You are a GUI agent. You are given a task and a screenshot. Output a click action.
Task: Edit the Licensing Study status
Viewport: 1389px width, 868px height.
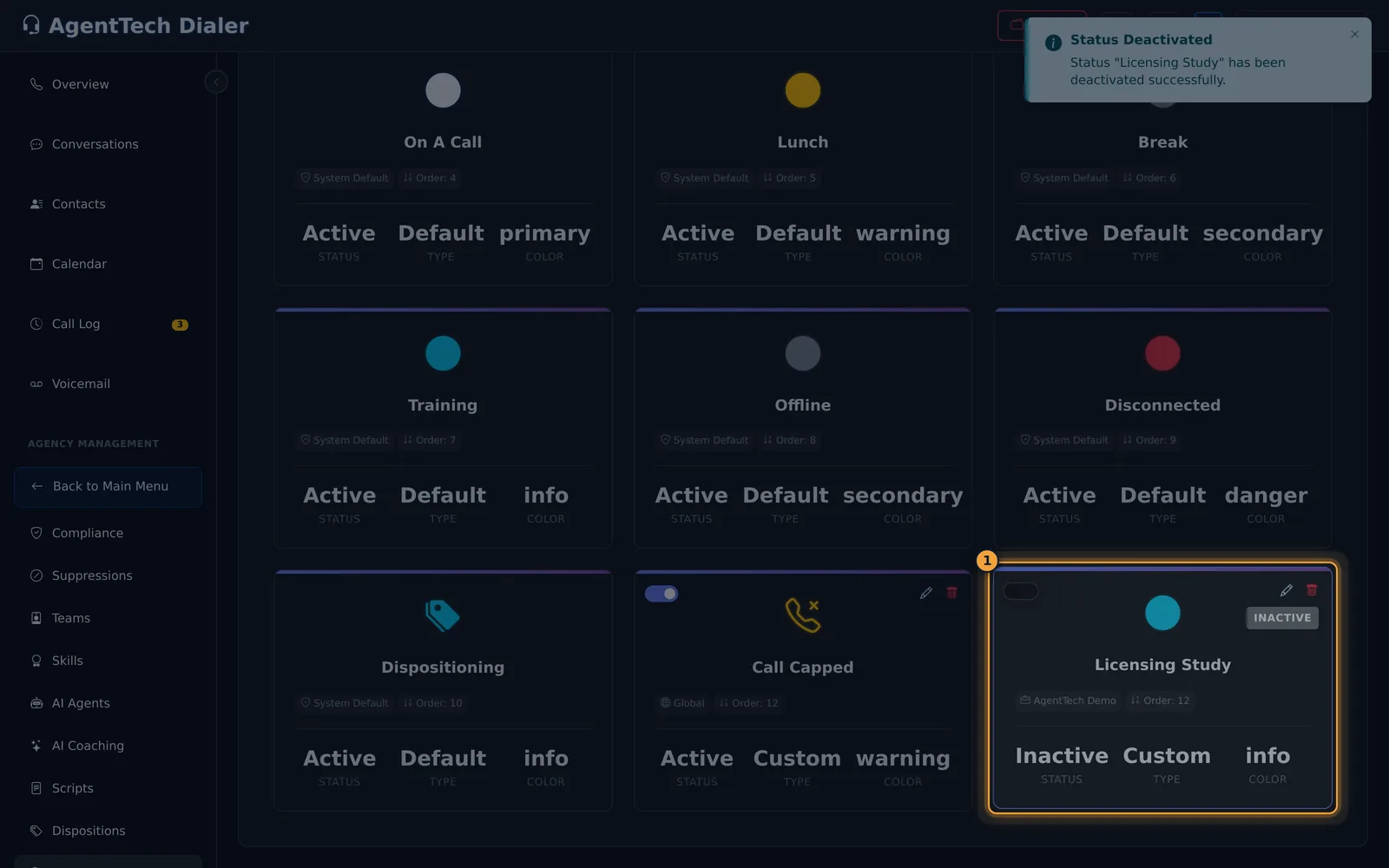(1287, 590)
